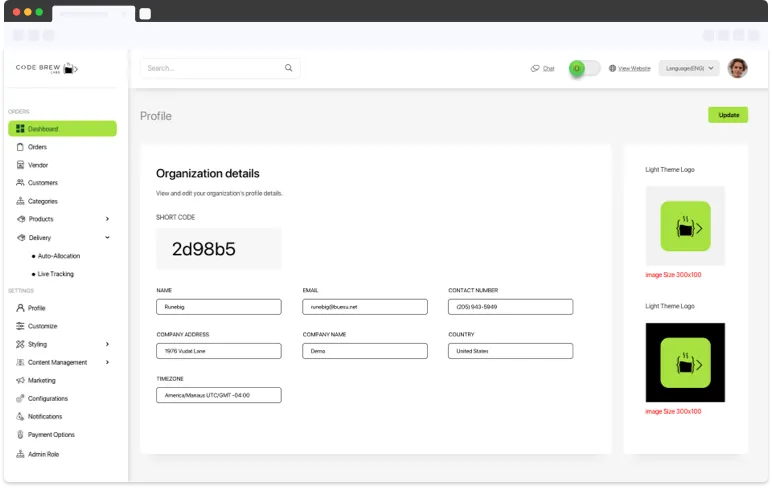Click the browser tab in title bar
The height and width of the screenshot is (488, 772).
coord(93,14)
